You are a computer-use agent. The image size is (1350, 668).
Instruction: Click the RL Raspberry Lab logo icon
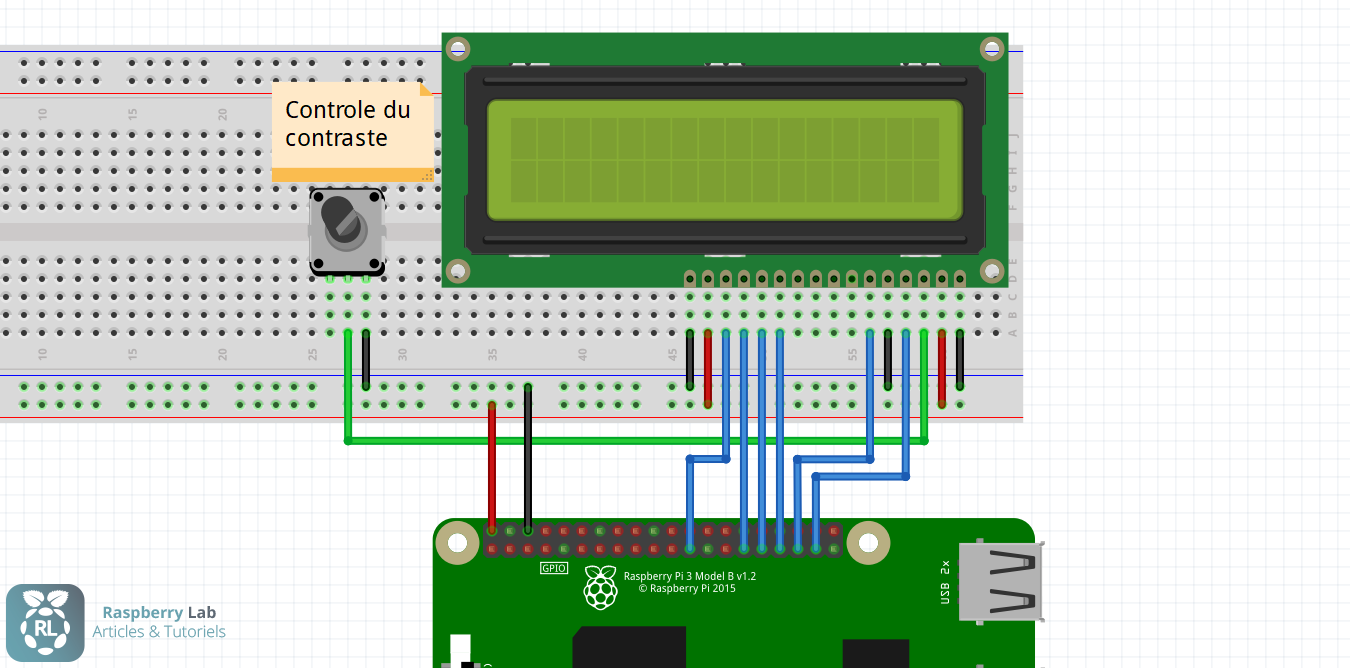tap(46, 623)
